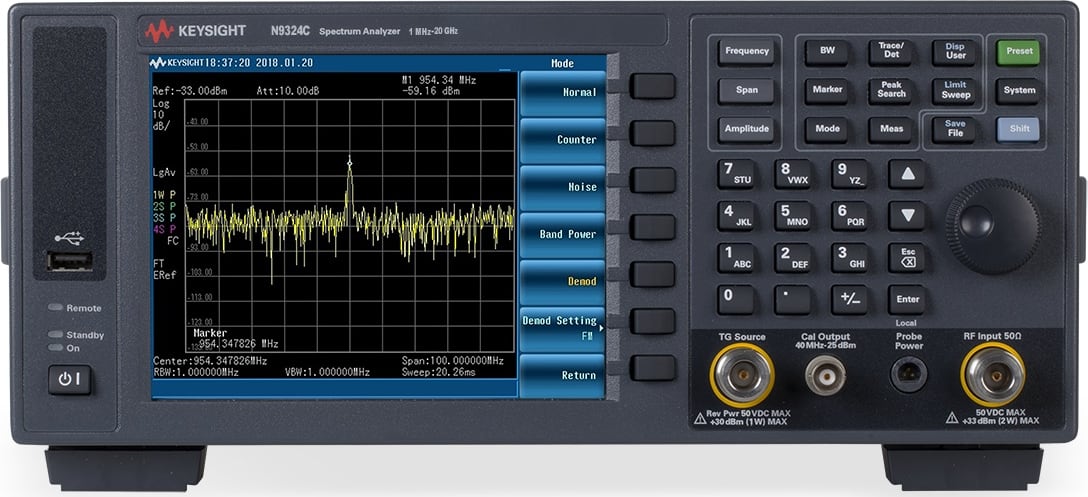
Task: Click the marker at the signal peak
Action: [349, 163]
